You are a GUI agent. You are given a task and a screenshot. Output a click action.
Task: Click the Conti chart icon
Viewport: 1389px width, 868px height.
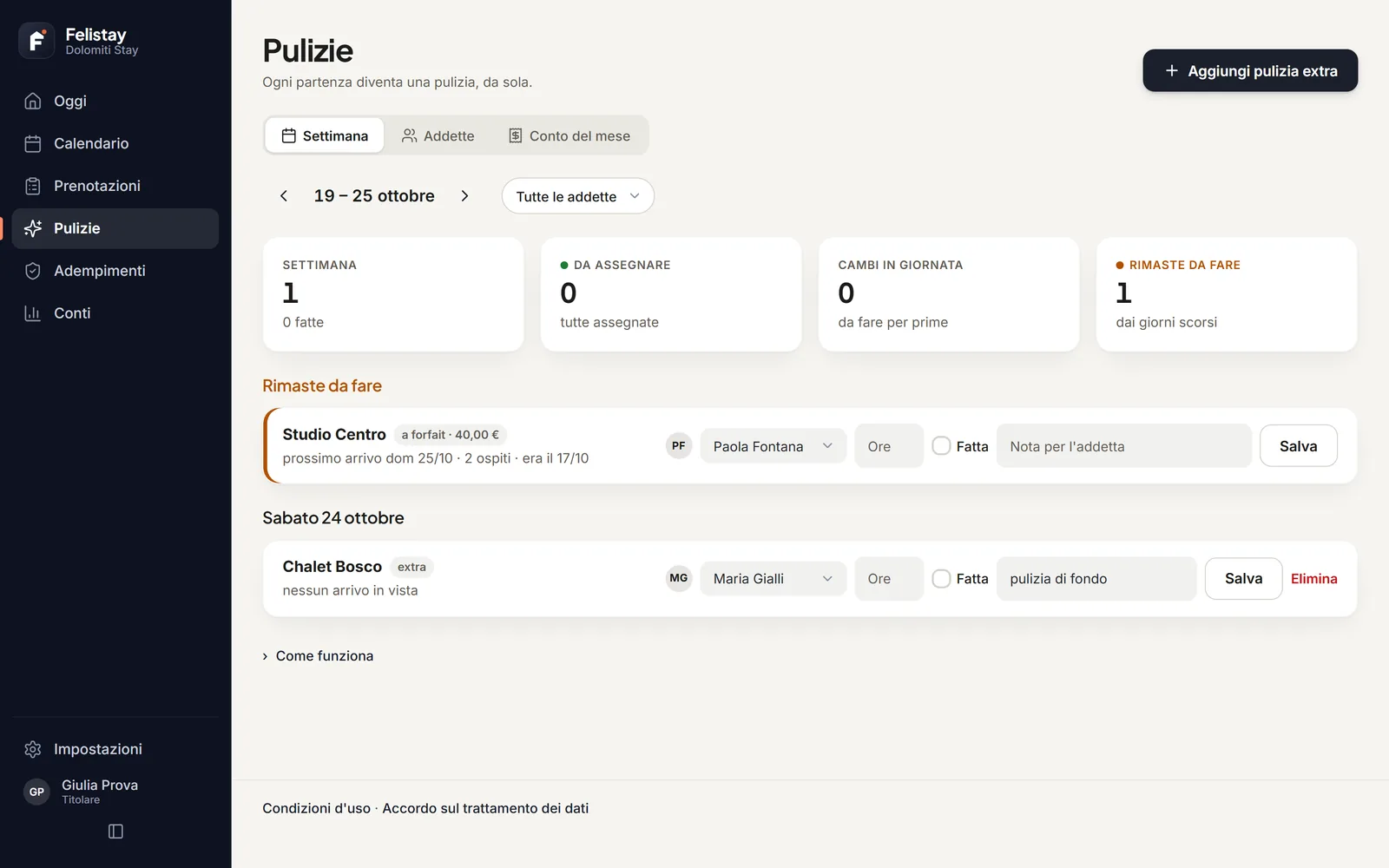33,313
